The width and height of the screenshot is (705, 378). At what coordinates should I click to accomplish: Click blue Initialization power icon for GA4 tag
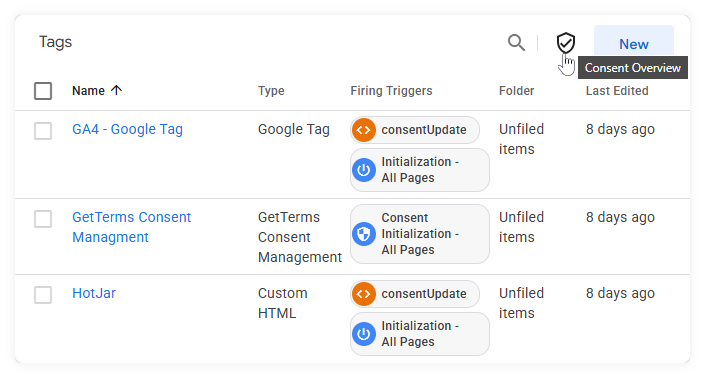click(x=364, y=170)
